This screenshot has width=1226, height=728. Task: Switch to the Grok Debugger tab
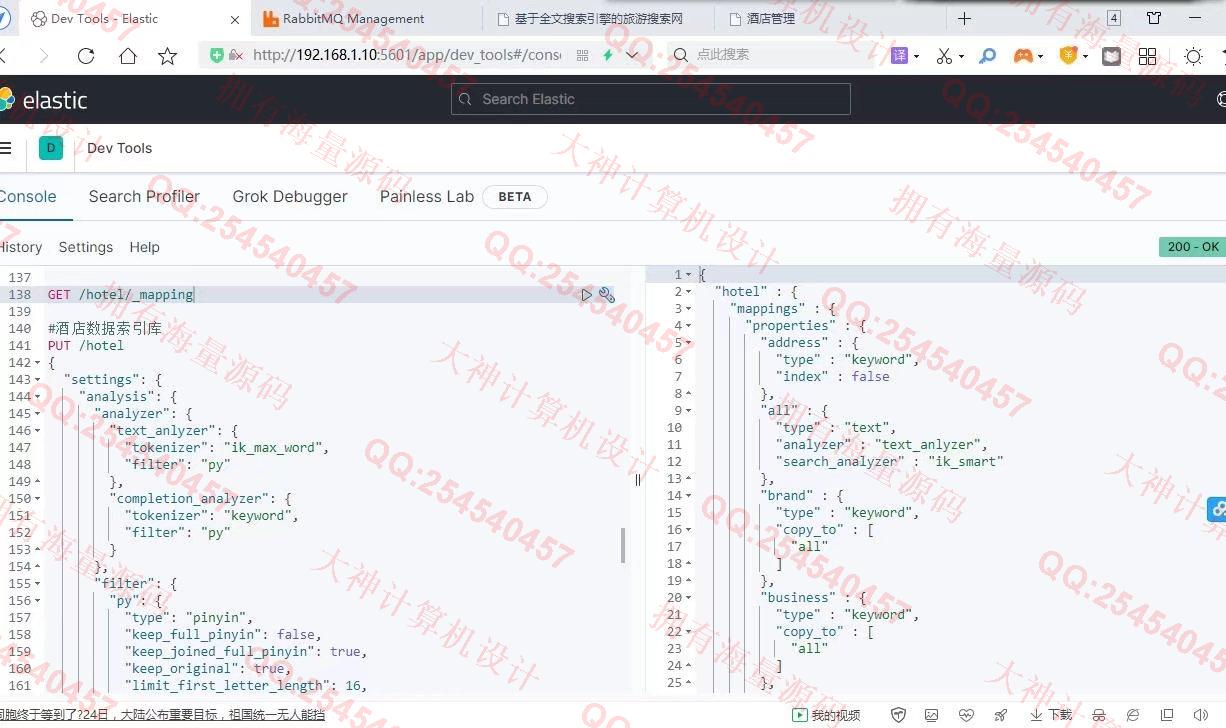click(290, 197)
